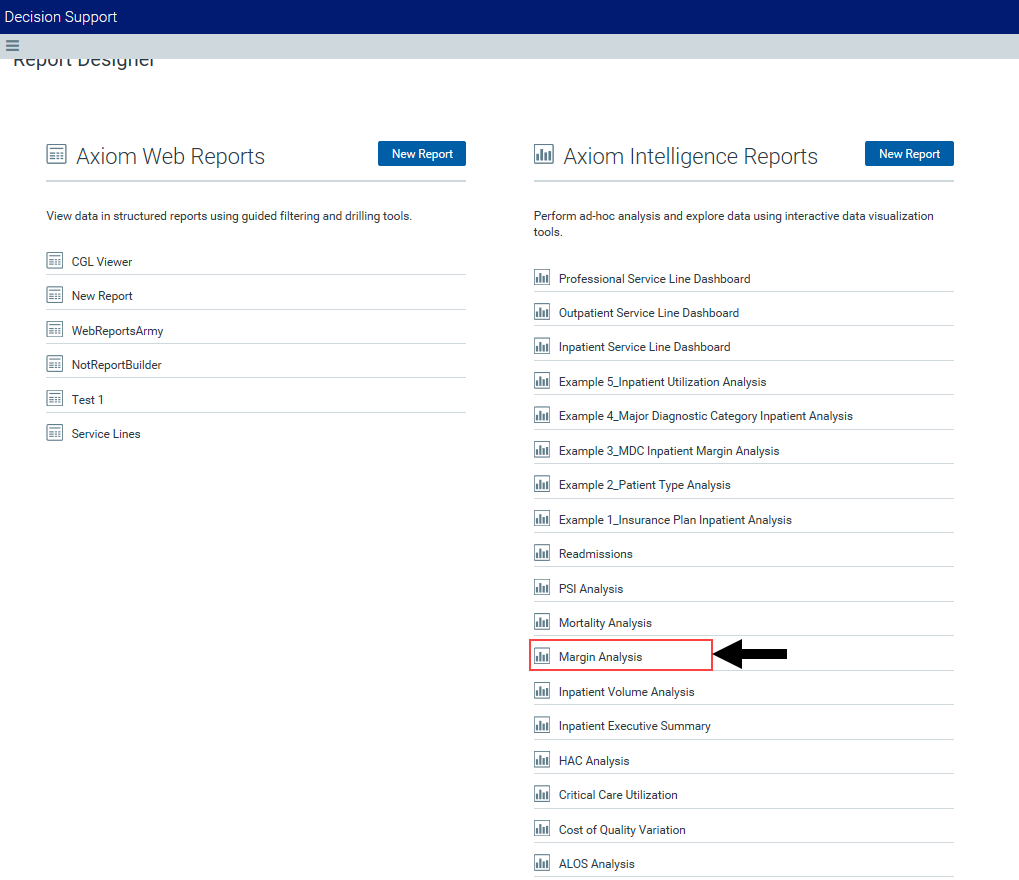
Task: Open the Critical Care Utilization report
Action: point(618,795)
